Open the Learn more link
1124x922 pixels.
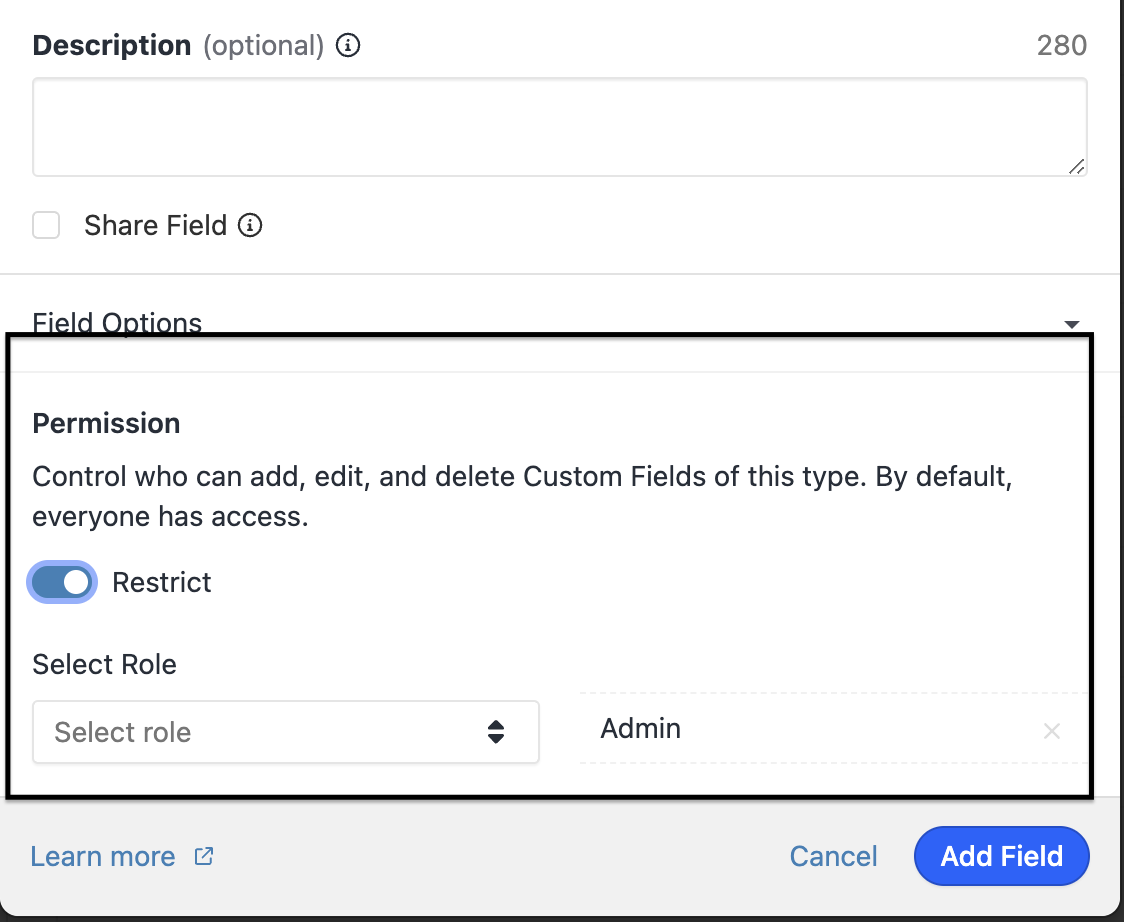(103, 857)
